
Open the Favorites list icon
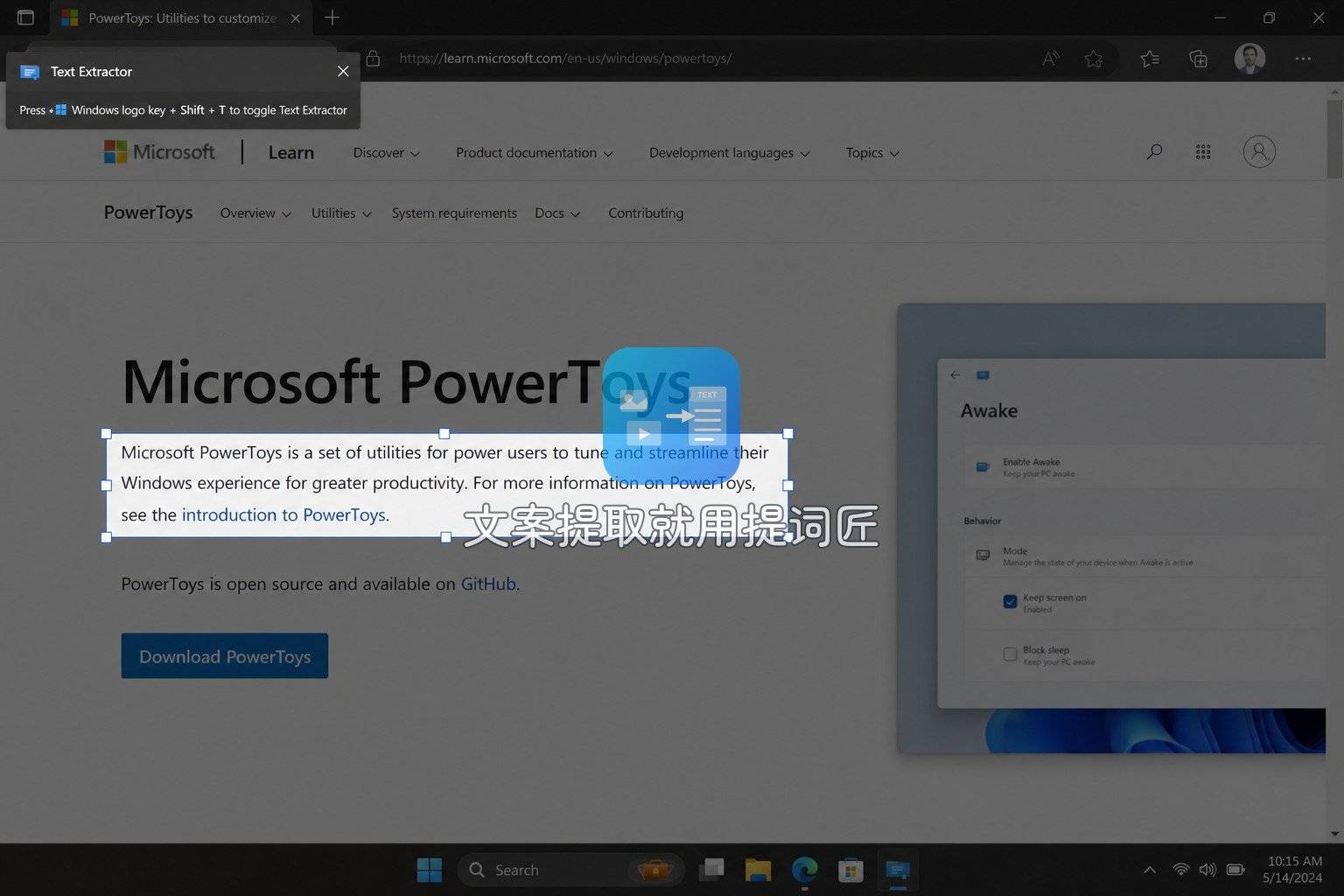coord(1150,59)
